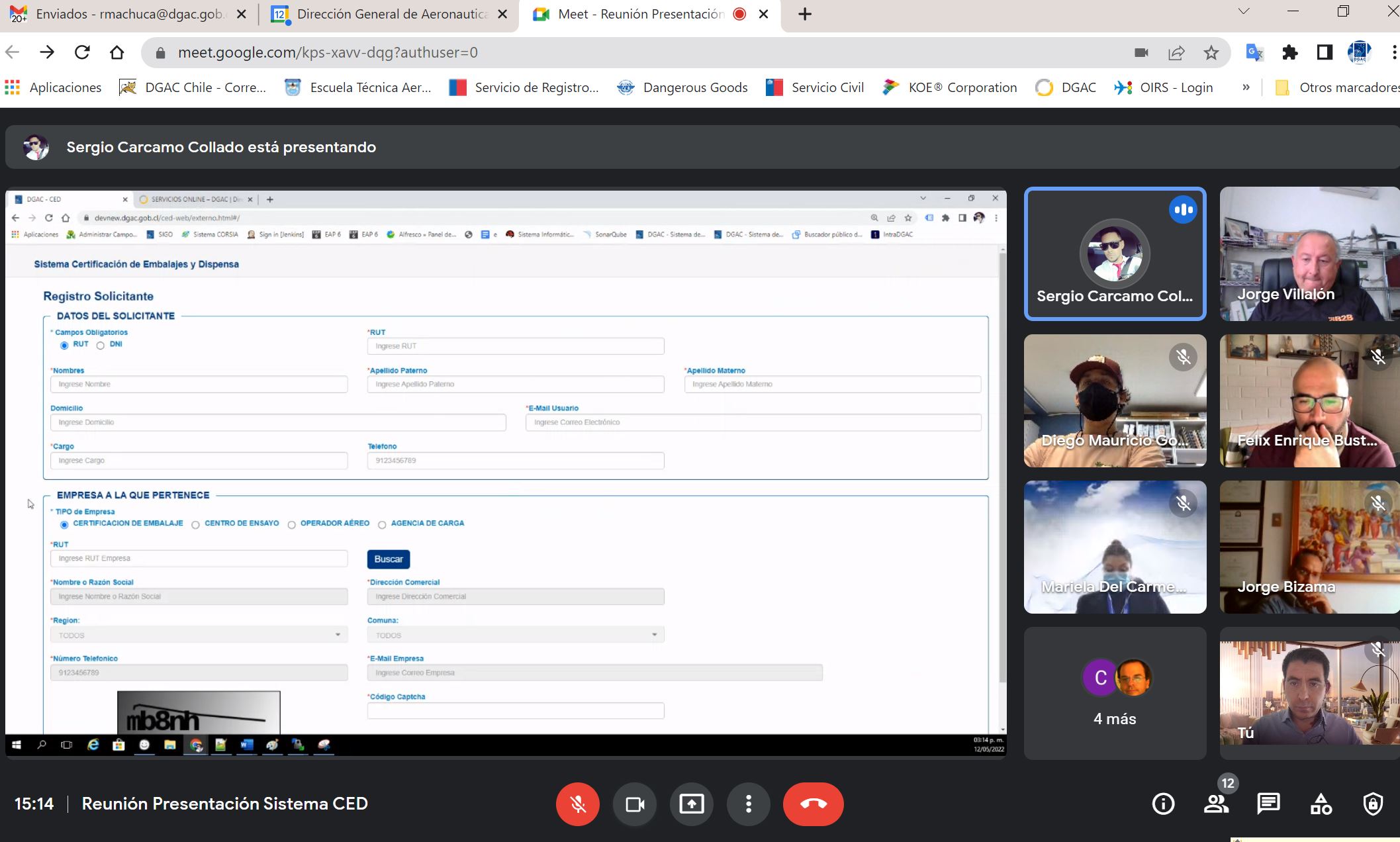Open the Dangerous Goods bookmark
Screen dimensions: 1400x842
pyautogui.click(x=682, y=87)
